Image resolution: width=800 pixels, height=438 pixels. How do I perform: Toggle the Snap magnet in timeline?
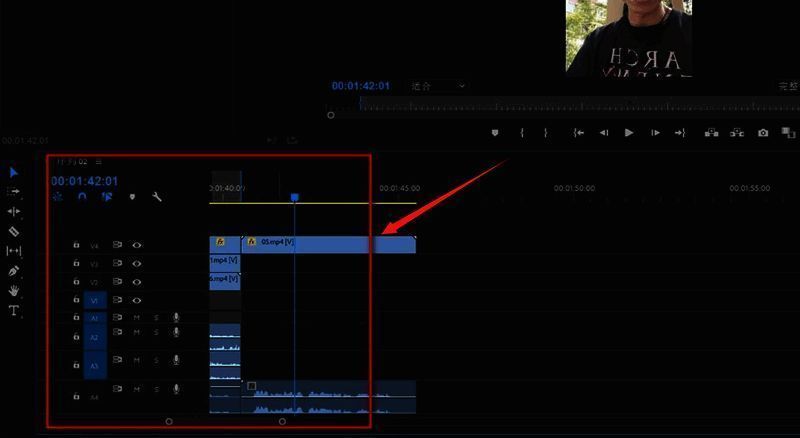click(x=82, y=197)
